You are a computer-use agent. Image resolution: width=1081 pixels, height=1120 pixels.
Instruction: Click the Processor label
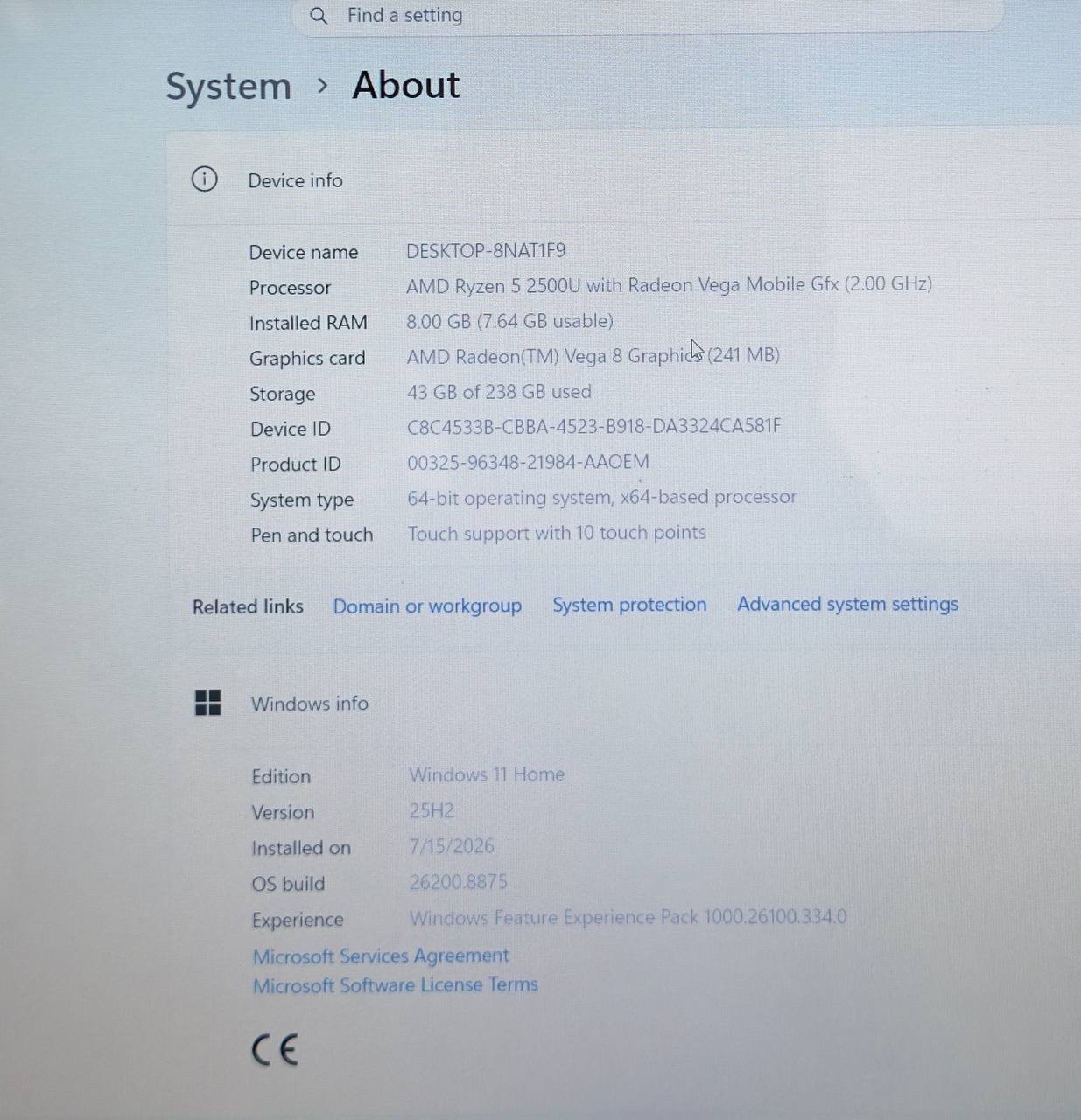pos(290,288)
